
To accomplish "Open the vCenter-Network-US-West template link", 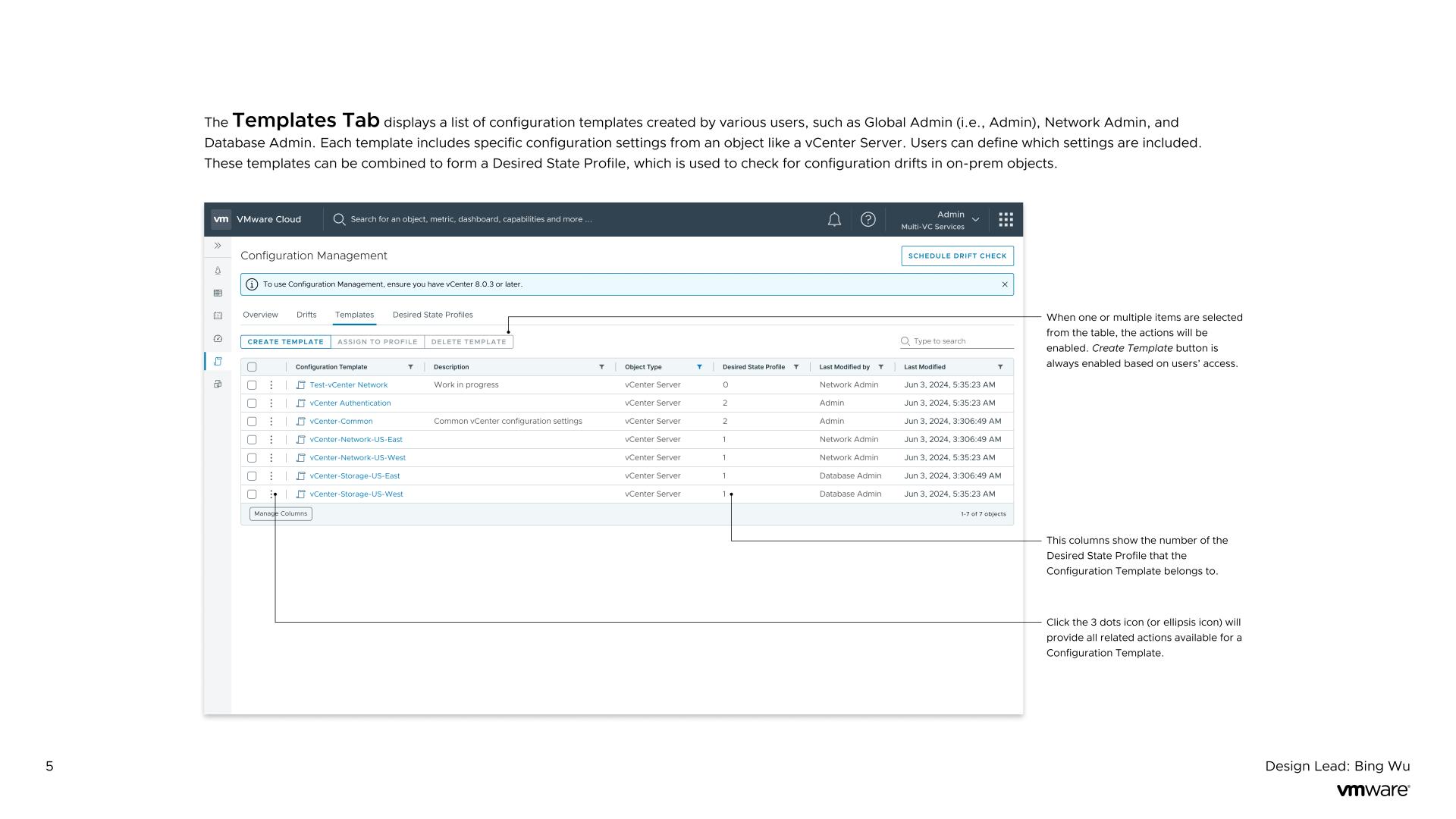I will (358, 457).
